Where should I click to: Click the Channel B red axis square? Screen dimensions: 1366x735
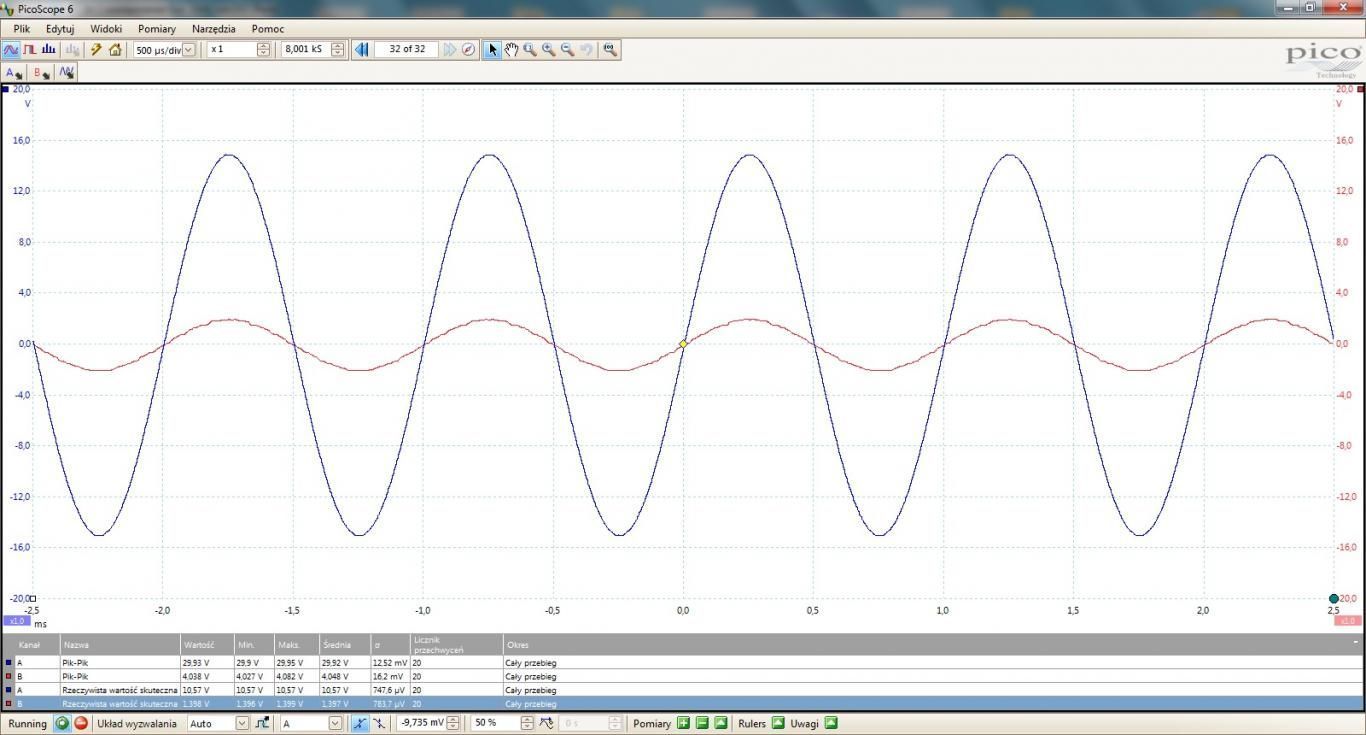1360,89
